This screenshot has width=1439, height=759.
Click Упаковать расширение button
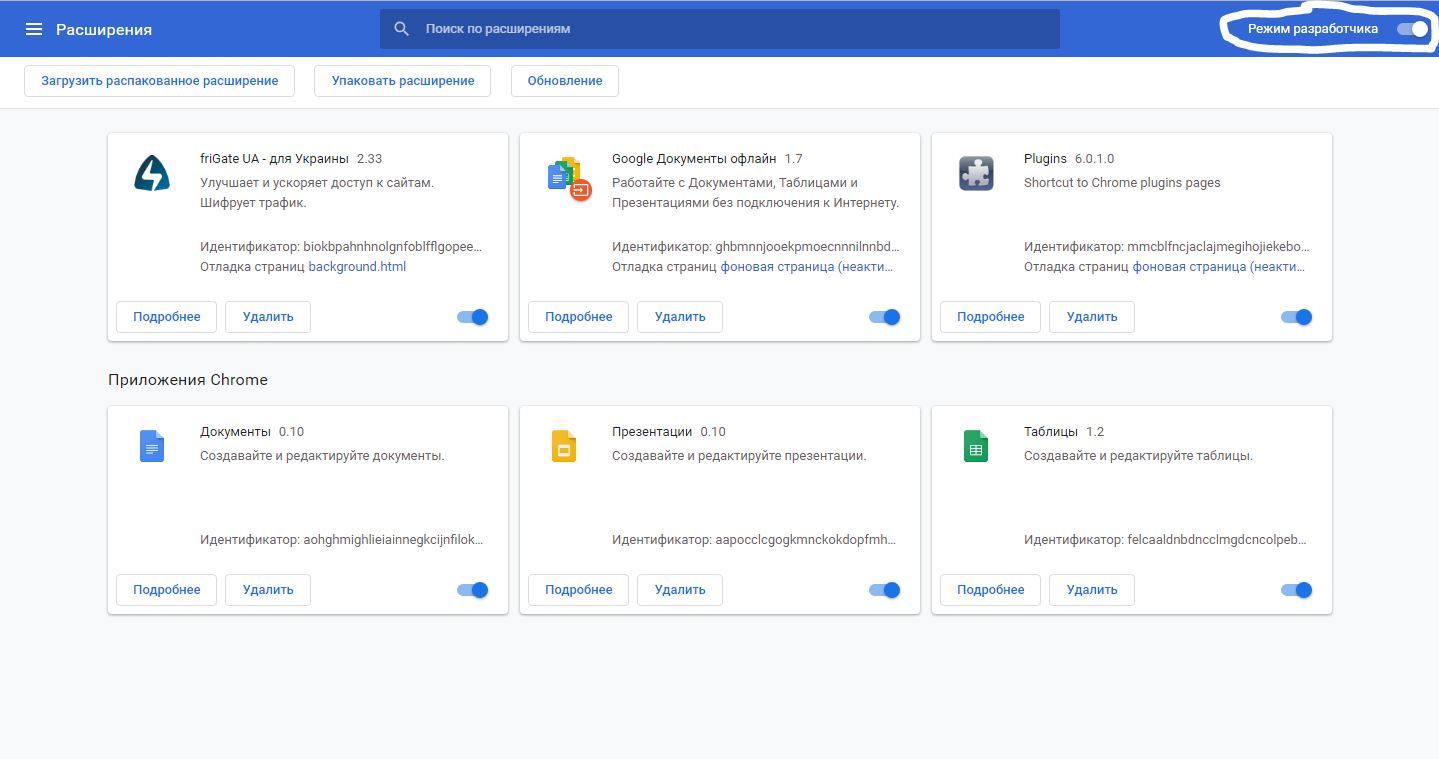tap(403, 81)
